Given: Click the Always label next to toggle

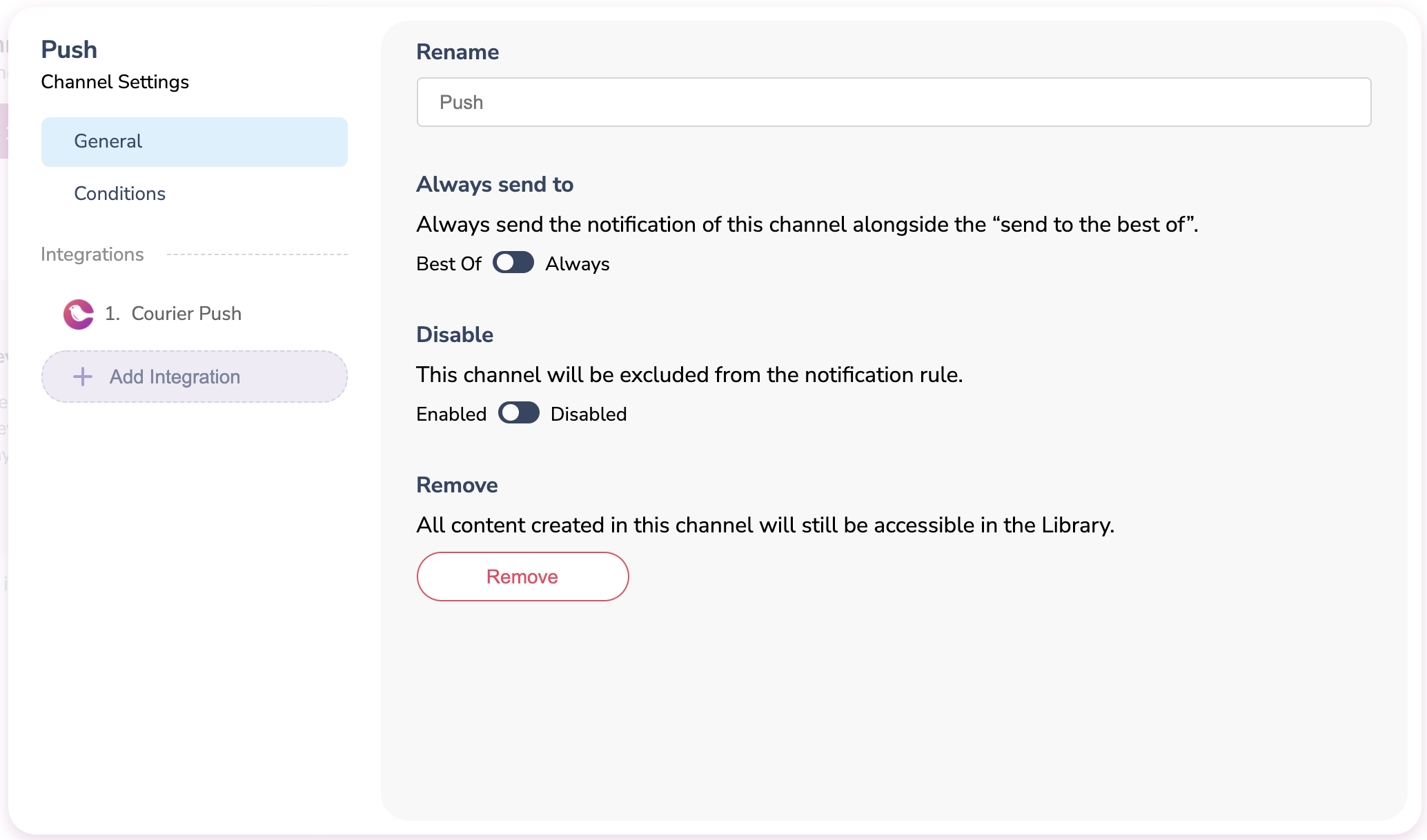Looking at the screenshot, I should (578, 263).
